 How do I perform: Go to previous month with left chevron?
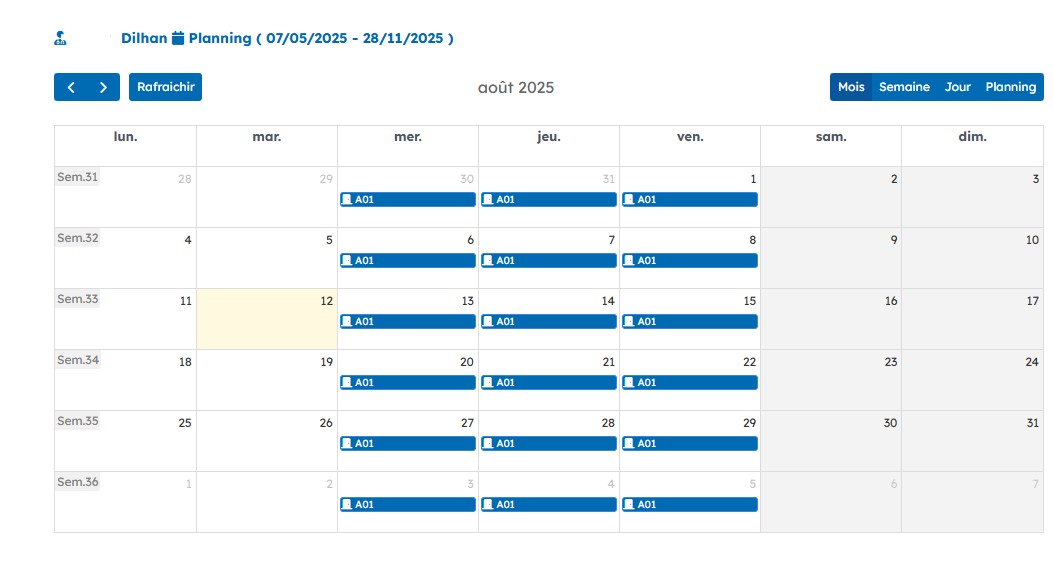pos(71,87)
